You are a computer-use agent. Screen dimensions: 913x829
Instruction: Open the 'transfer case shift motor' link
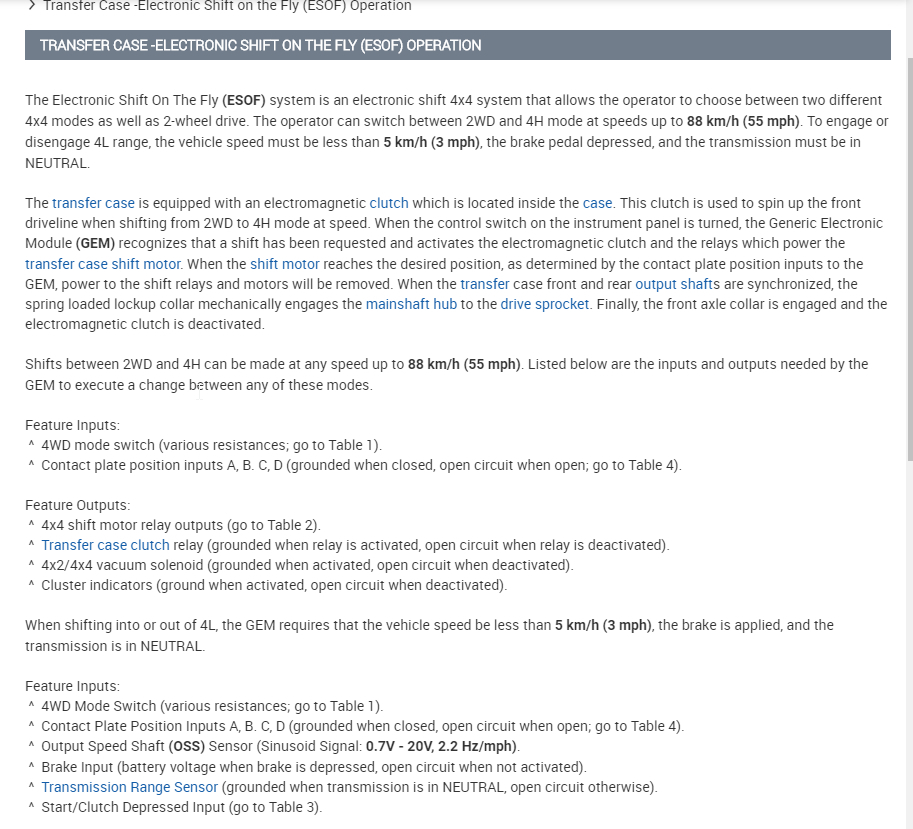click(103, 264)
